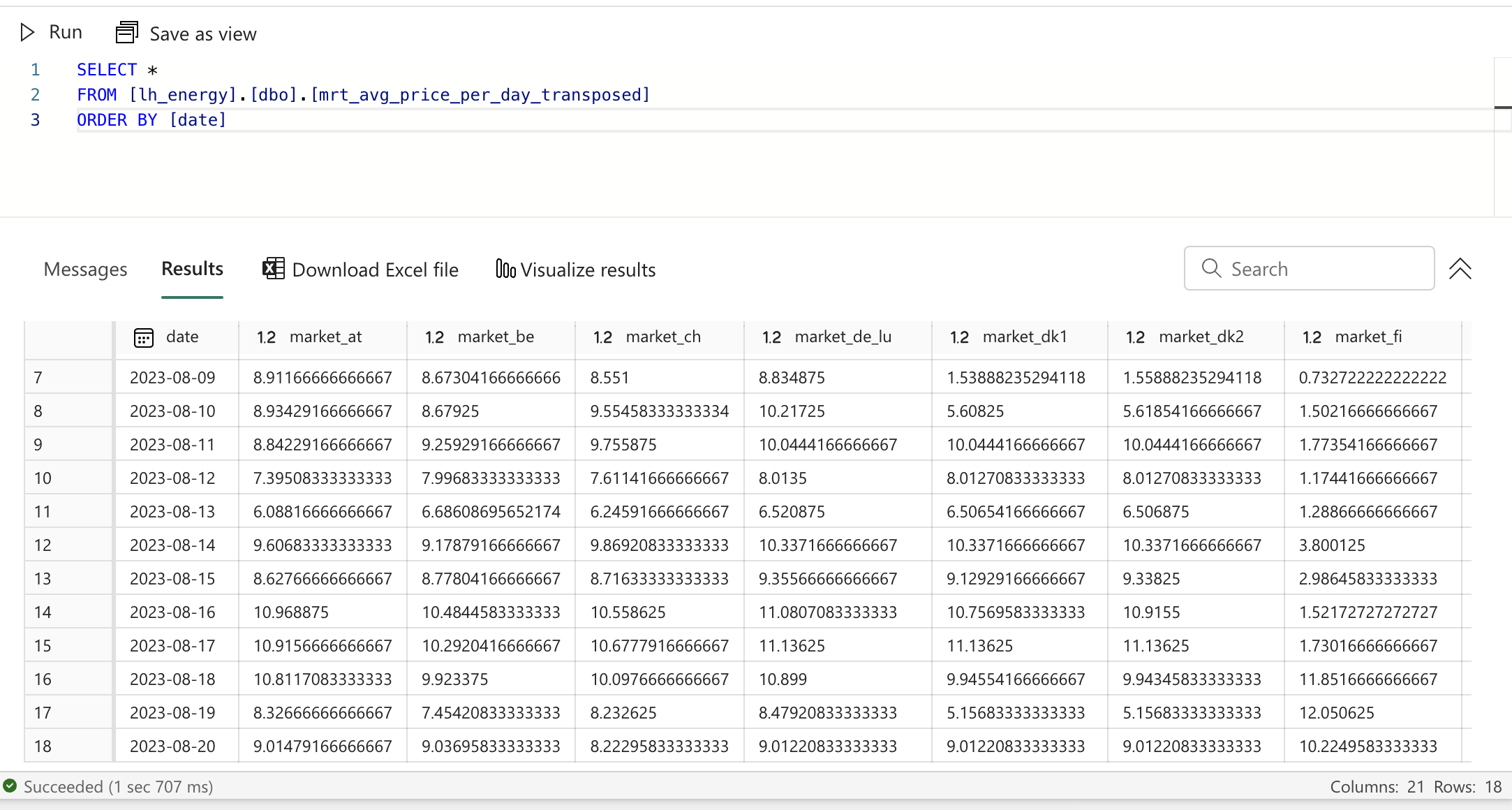Click Save as view
The height and width of the screenshot is (810, 1512).
pos(202,34)
